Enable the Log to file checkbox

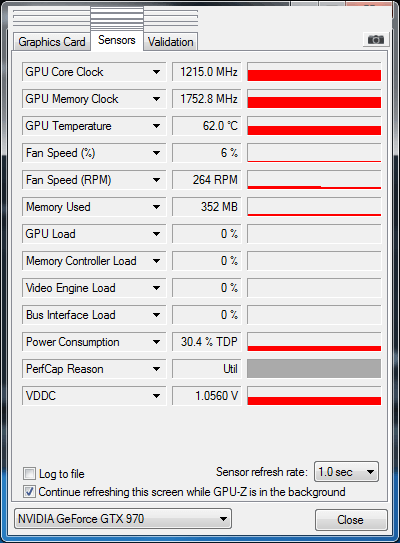pyautogui.click(x=29, y=473)
